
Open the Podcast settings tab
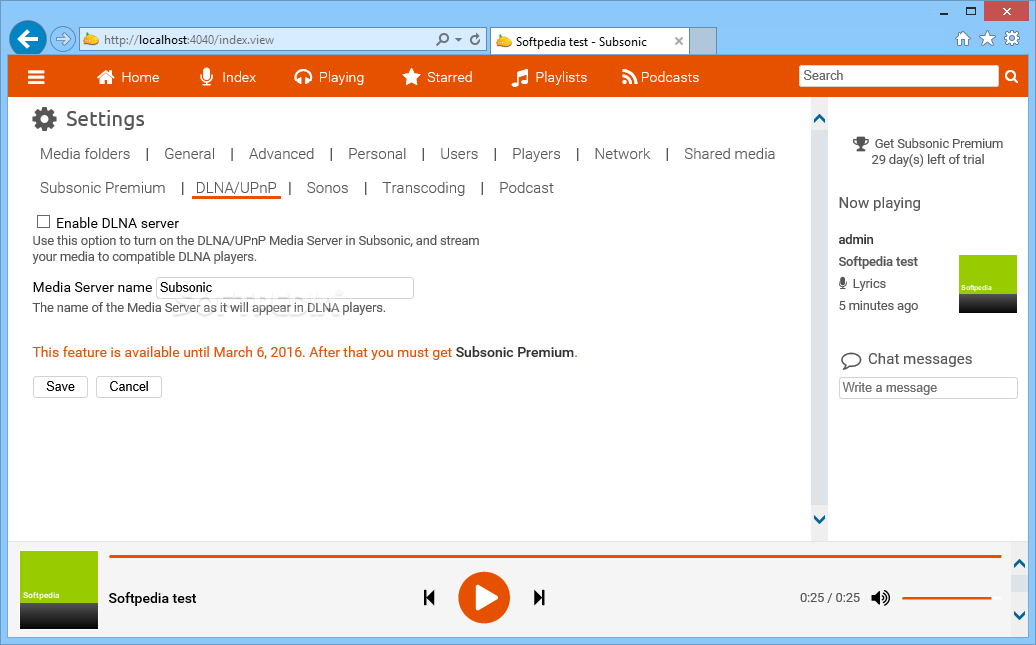coord(526,188)
